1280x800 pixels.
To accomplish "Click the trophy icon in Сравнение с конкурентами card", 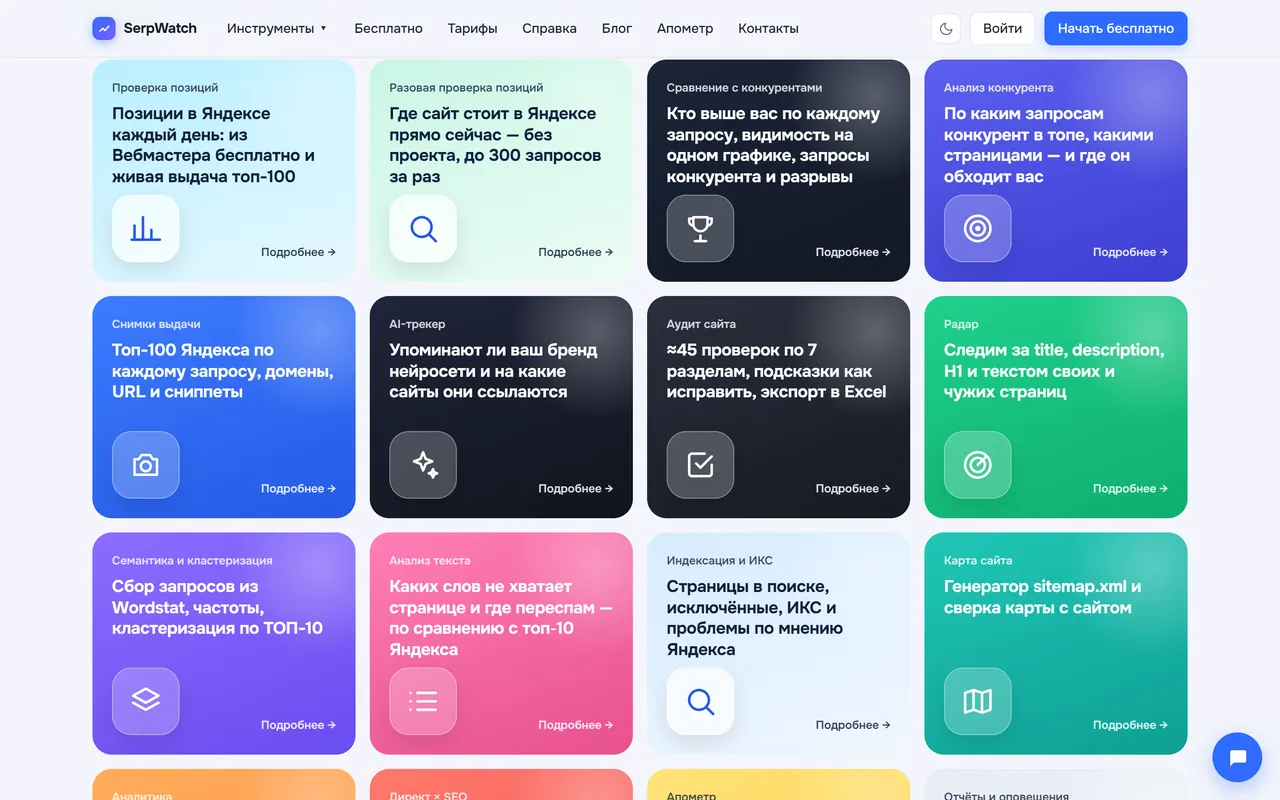I will tap(700, 229).
